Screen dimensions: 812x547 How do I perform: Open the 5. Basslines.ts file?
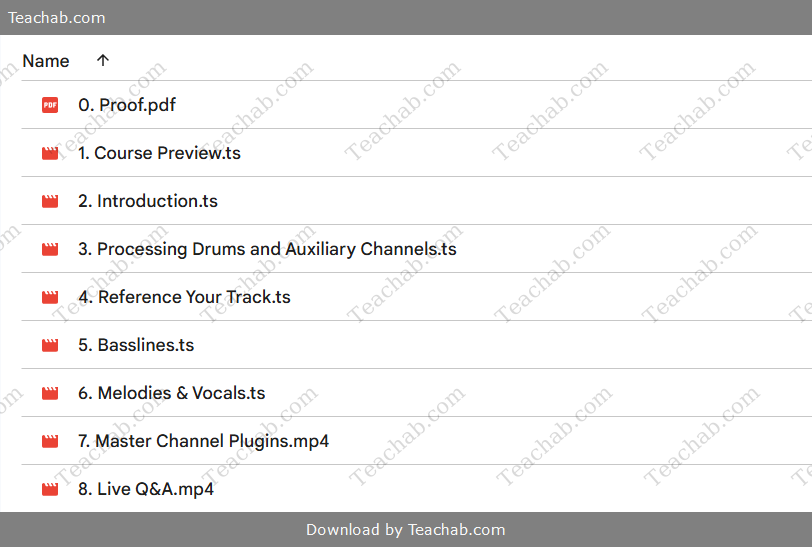coord(136,345)
